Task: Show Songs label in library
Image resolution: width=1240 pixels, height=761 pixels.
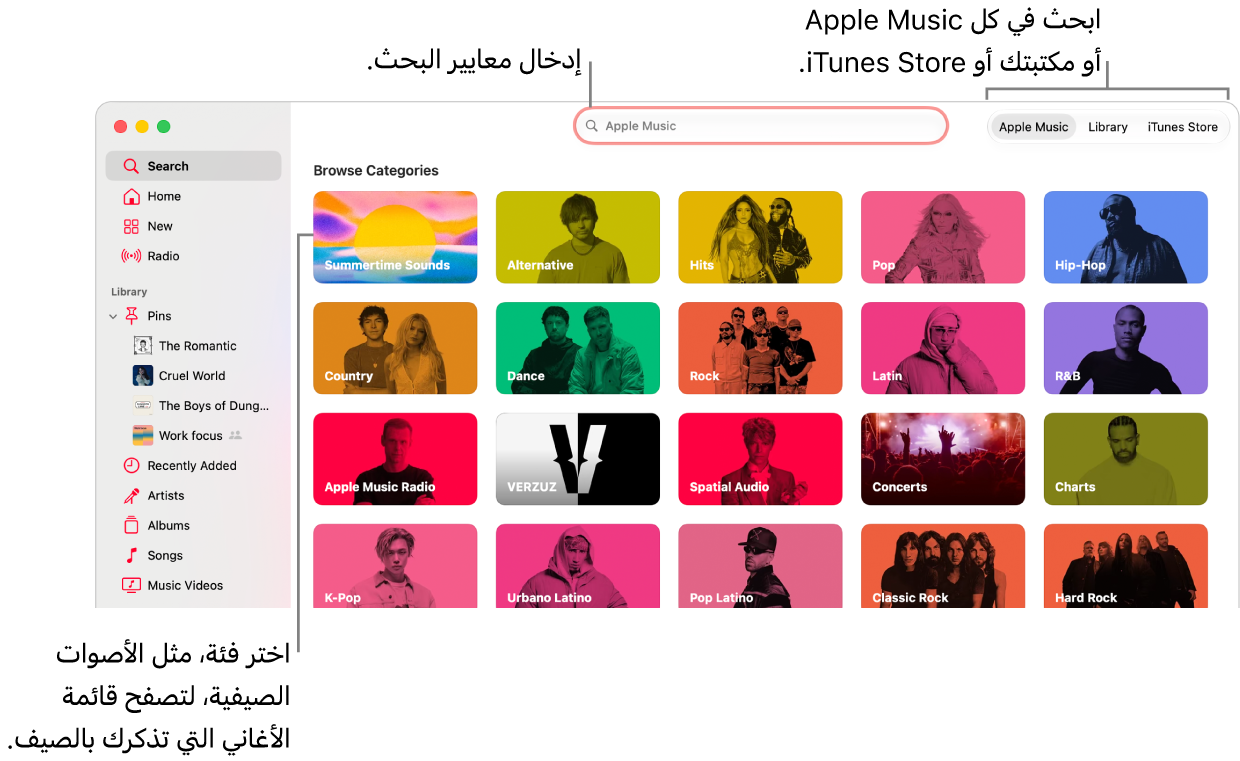Action: (x=165, y=556)
